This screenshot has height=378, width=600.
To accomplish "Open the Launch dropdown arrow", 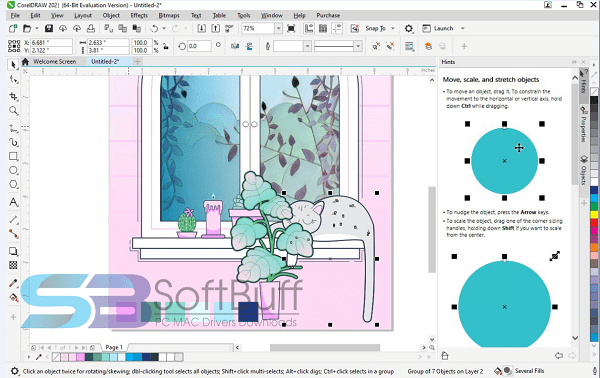I will [x=463, y=28].
